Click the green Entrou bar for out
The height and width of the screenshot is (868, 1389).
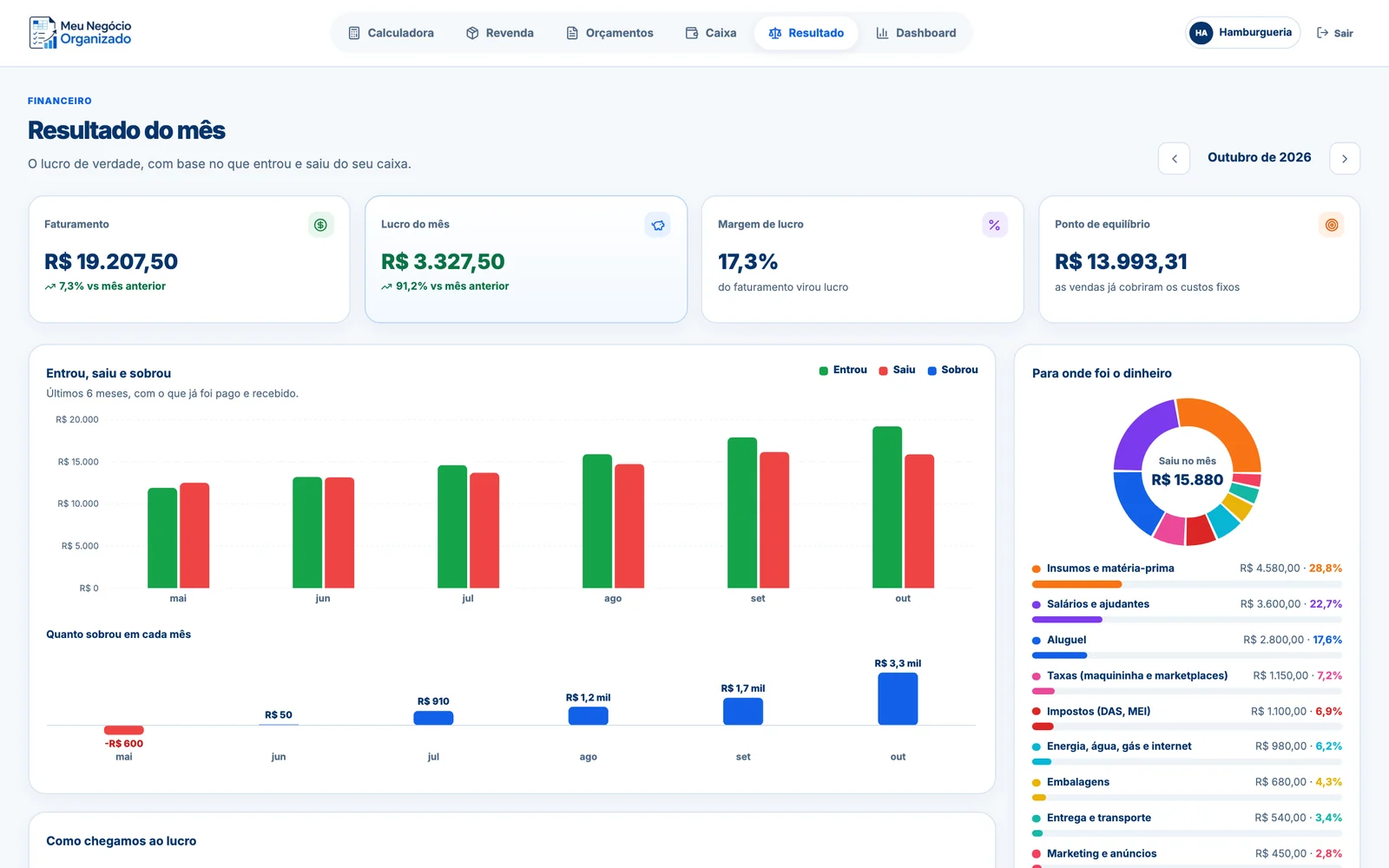click(887, 507)
